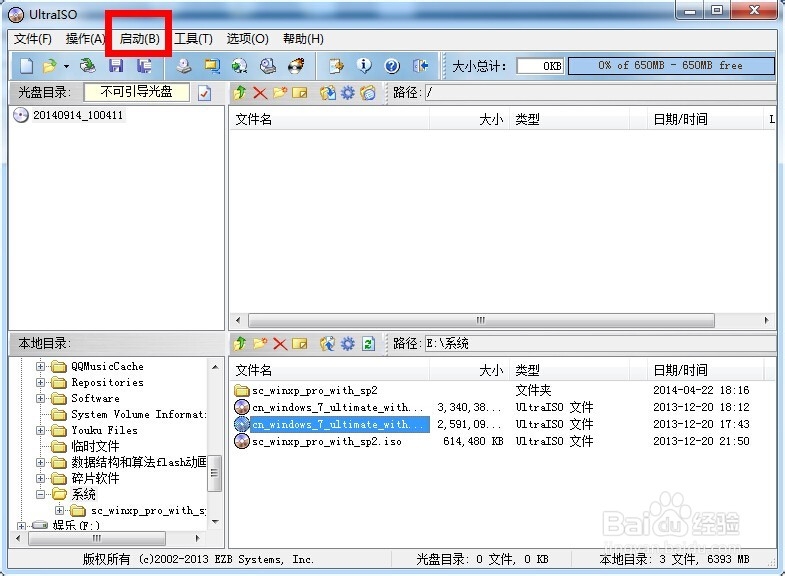
Task: Expand the 数据结构和算法flash动画 folder node
Action: [x=40, y=462]
